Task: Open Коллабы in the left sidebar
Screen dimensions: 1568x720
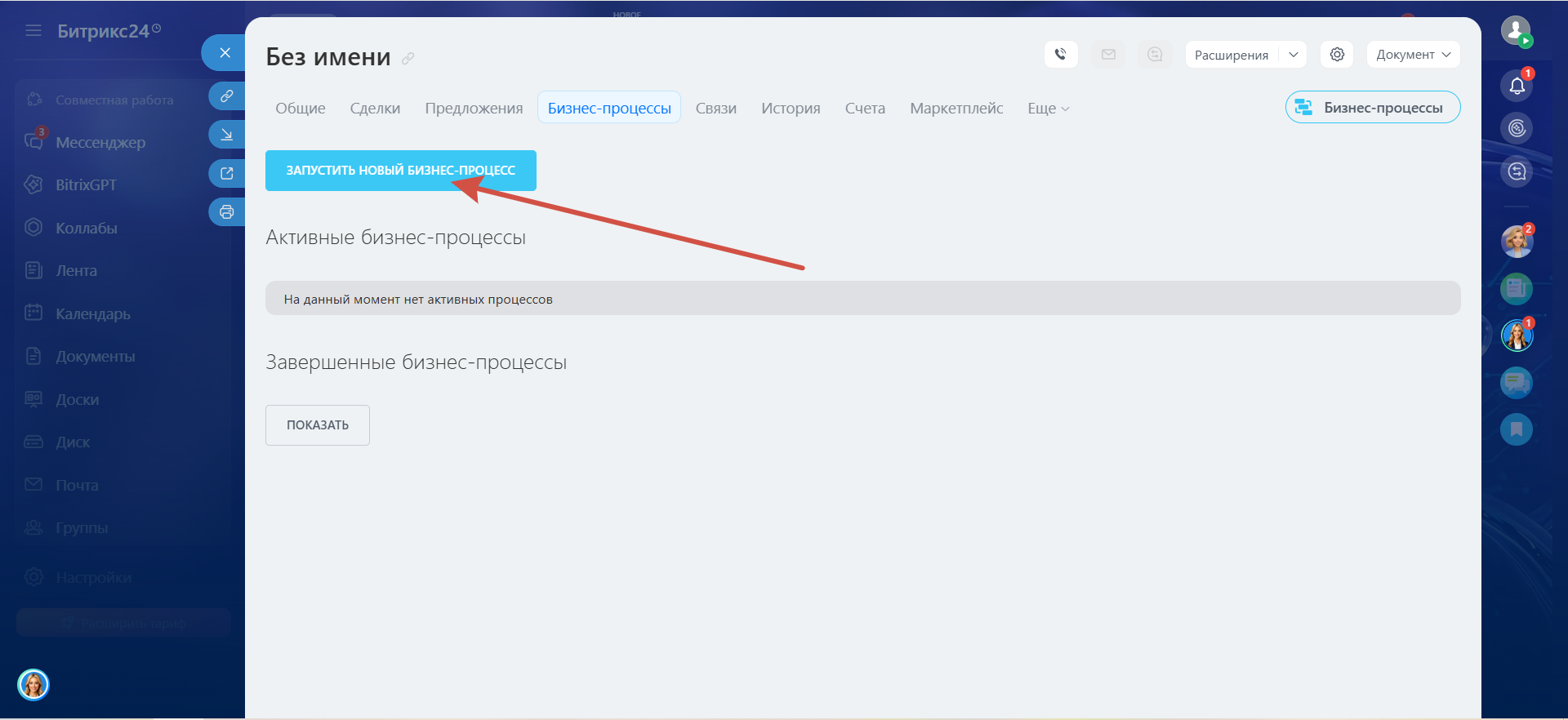Action: 87,228
